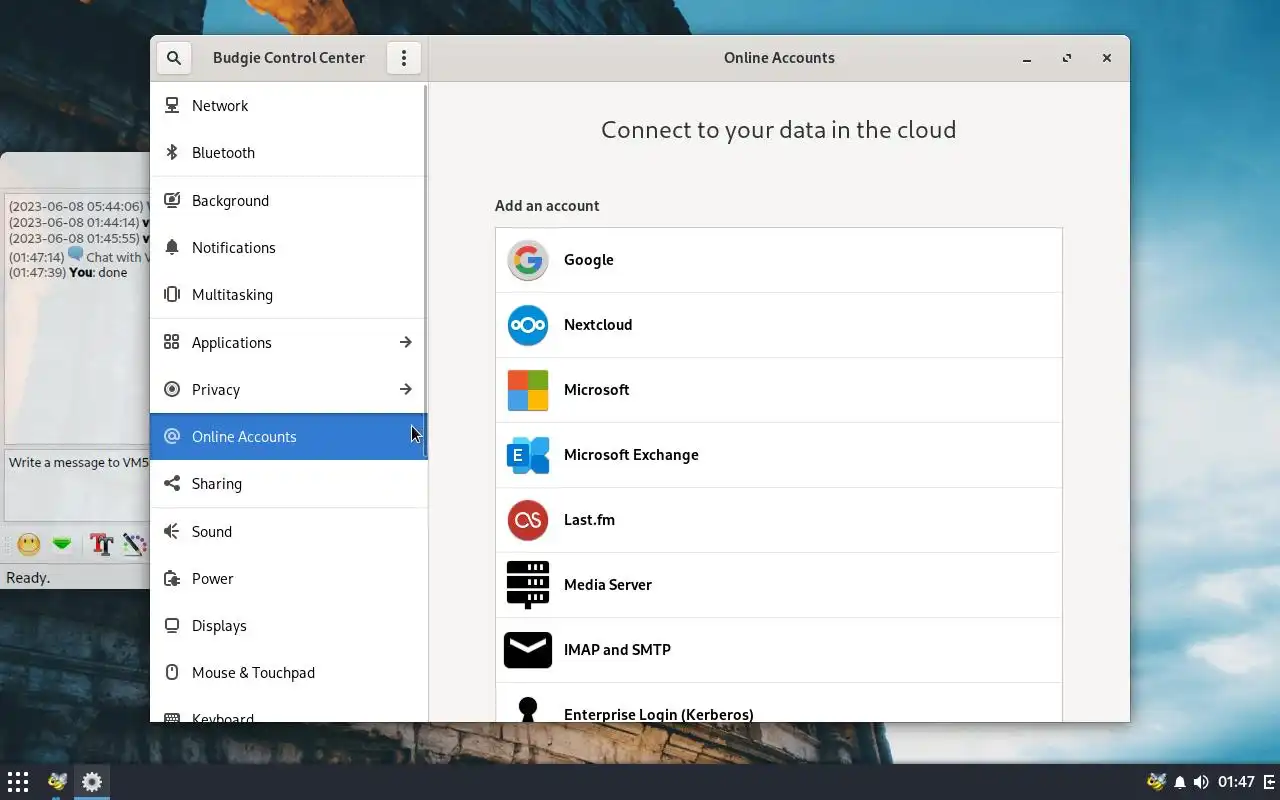Open the Network settings panel
The width and height of the screenshot is (1280, 800).
pos(288,105)
